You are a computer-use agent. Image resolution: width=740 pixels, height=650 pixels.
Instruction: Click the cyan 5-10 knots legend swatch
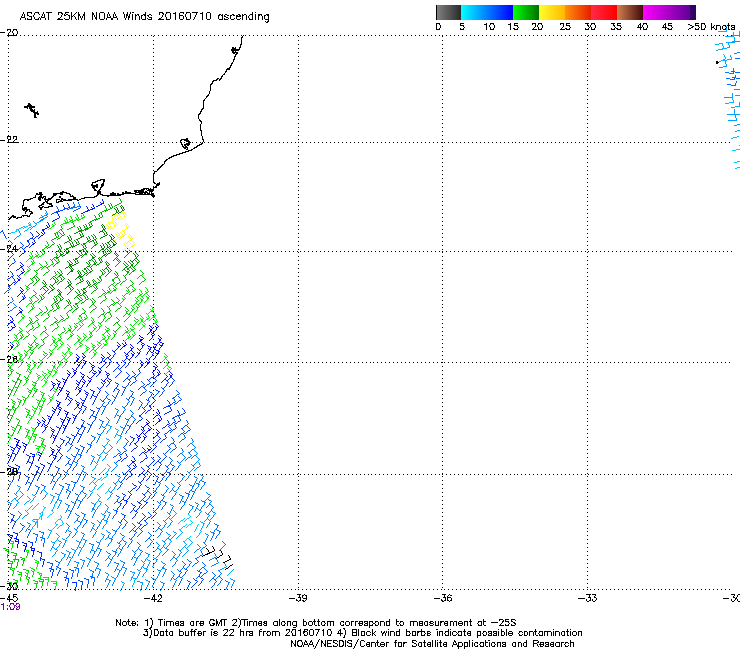coord(474,12)
